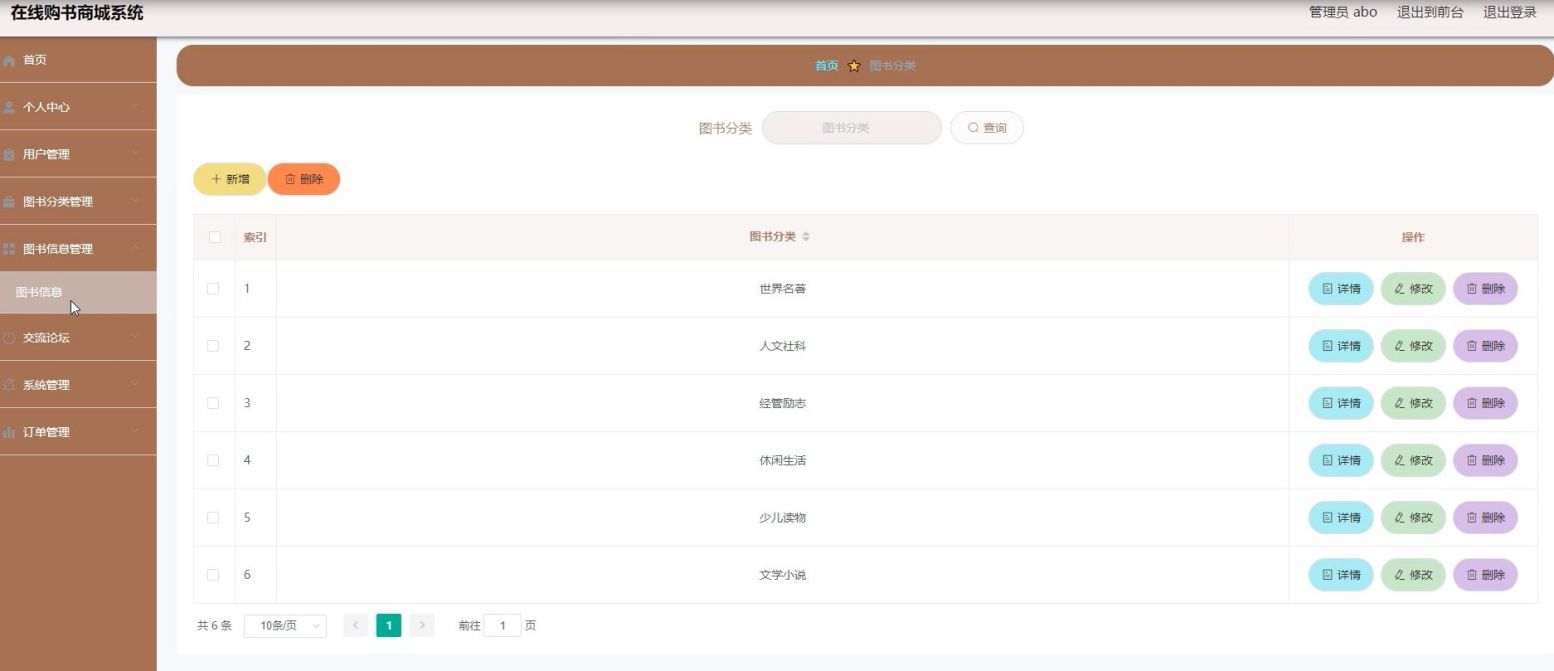Tick the checkbox for 文学小说
Image resolution: width=1554 pixels, height=671 pixels.
(x=213, y=575)
